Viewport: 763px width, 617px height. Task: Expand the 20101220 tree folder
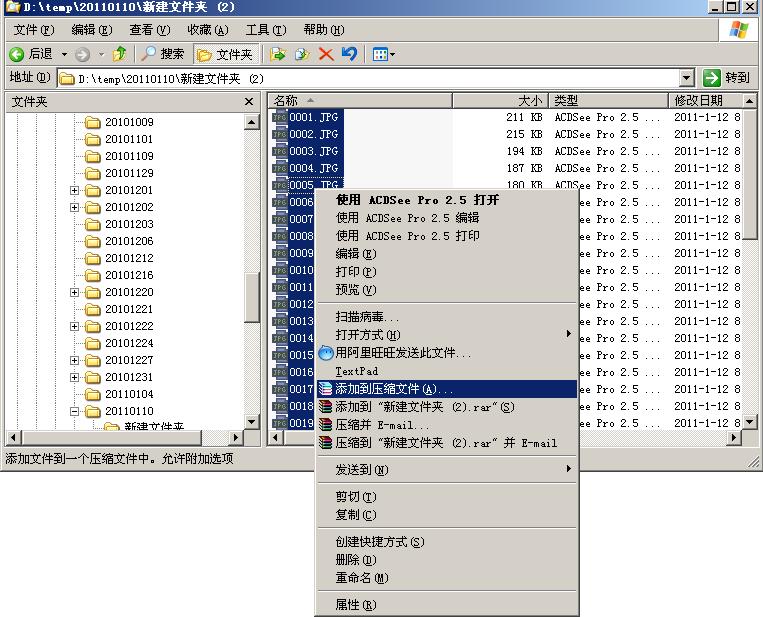74,292
